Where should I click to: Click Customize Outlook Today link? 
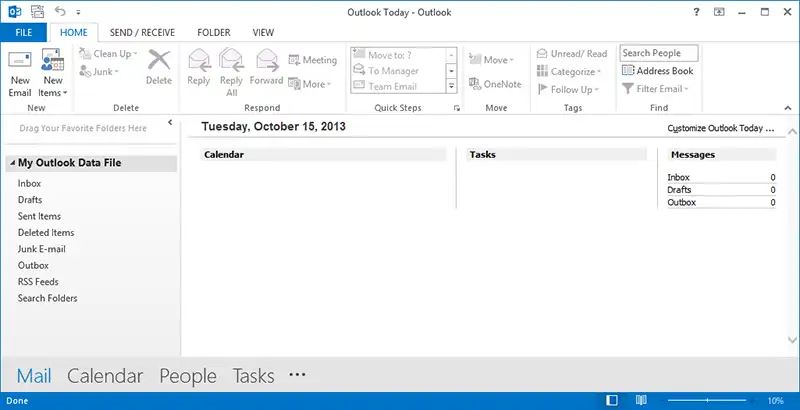tap(720, 128)
